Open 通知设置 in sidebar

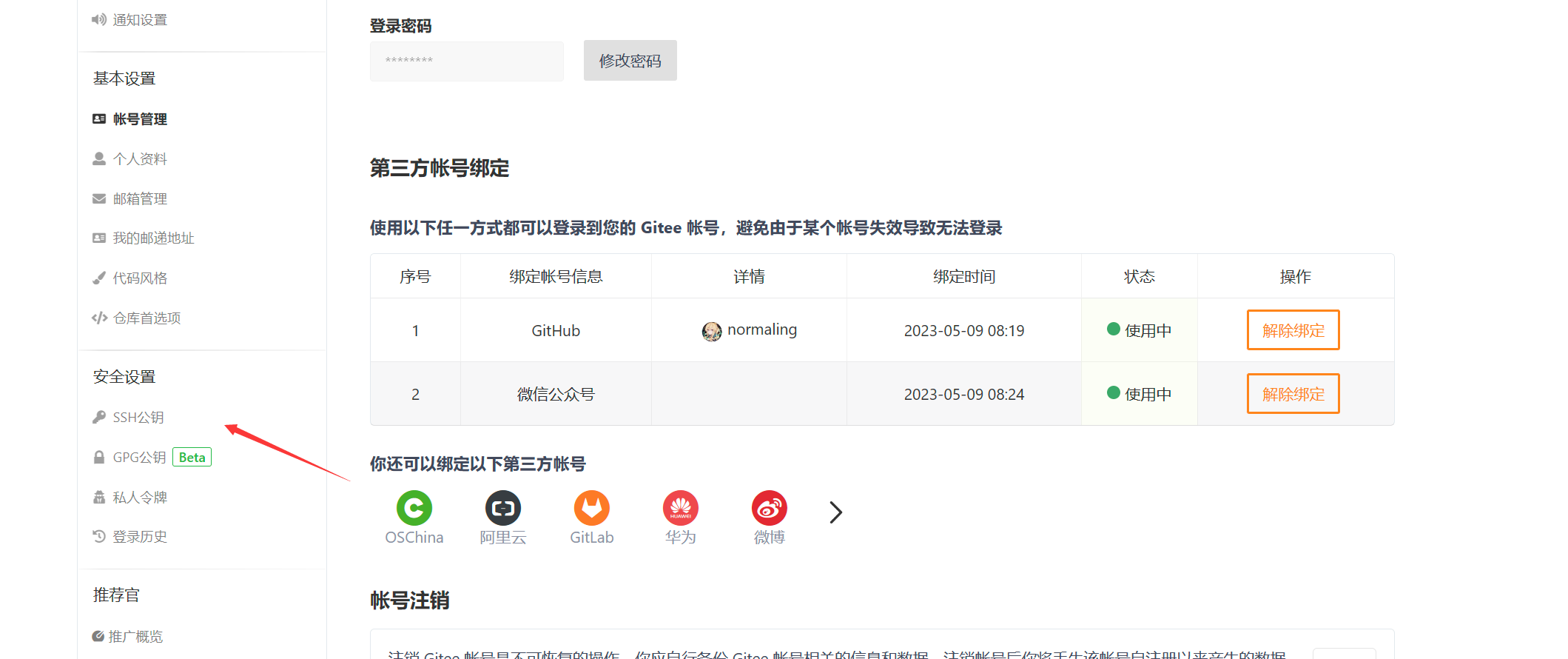pos(139,20)
